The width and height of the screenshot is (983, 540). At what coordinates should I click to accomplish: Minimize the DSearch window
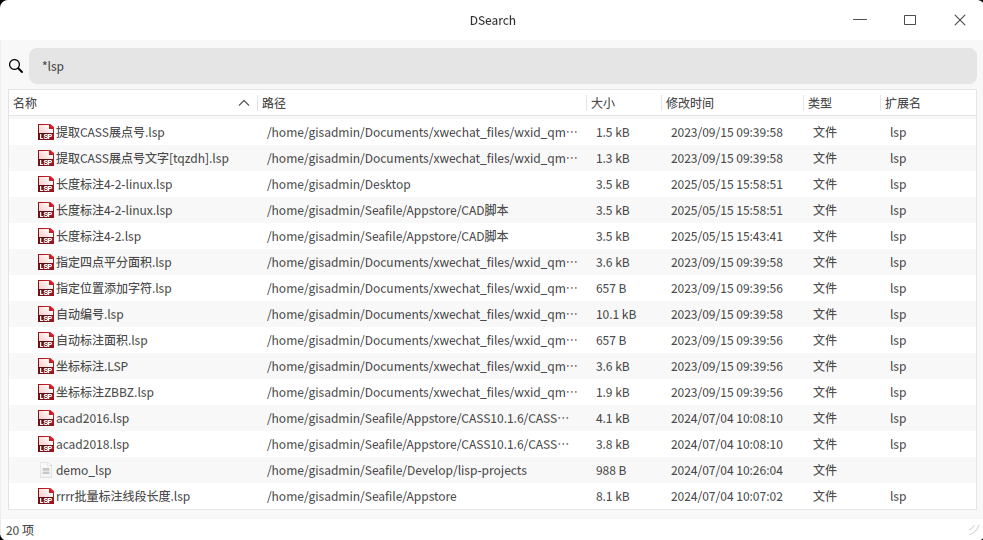tap(860, 20)
